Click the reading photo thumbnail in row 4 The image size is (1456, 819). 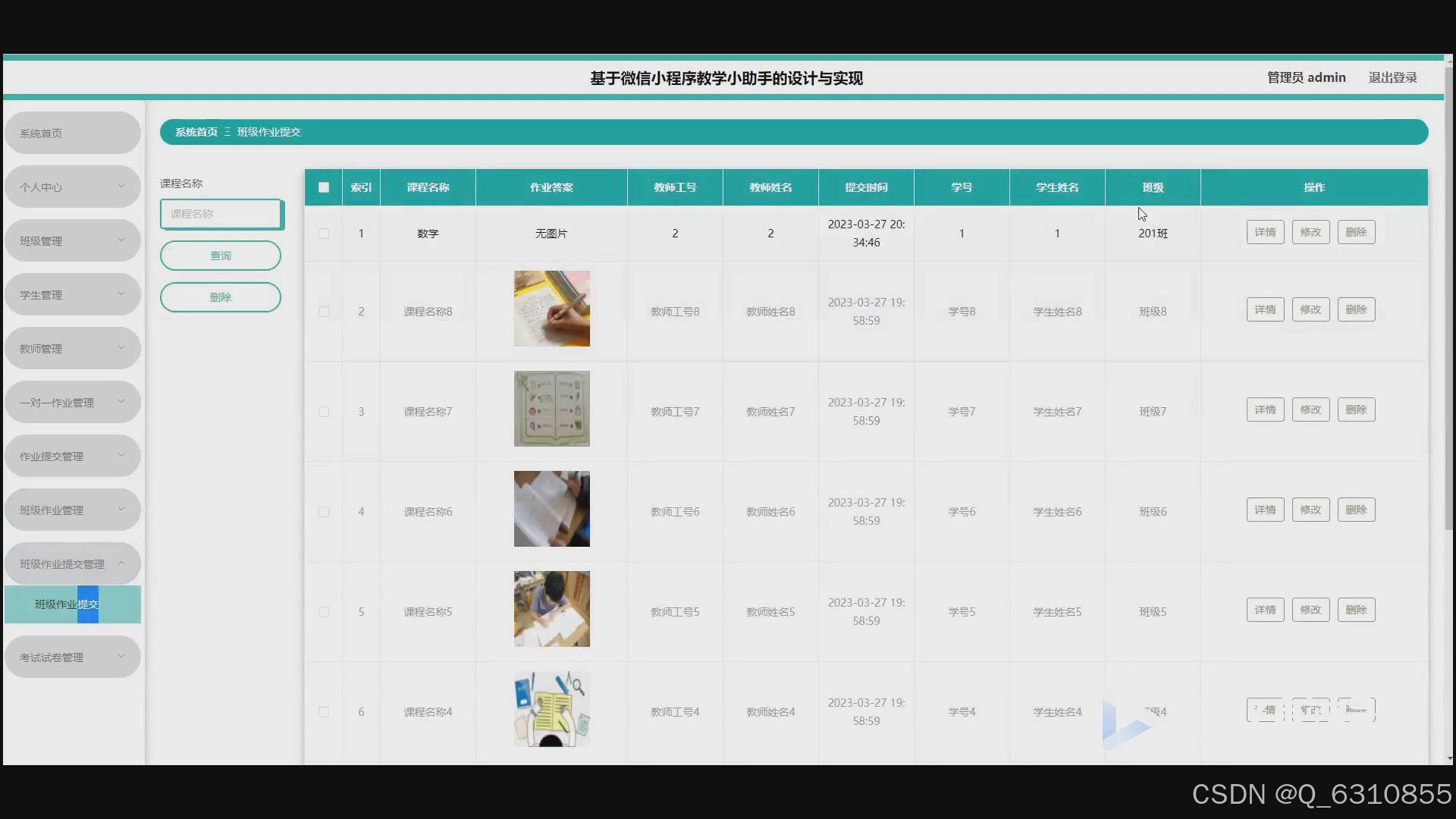tap(551, 509)
